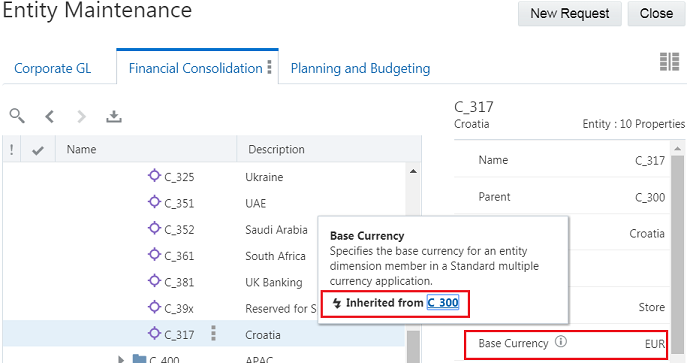Click the New Request button
687x363 pixels.
[x=570, y=14]
